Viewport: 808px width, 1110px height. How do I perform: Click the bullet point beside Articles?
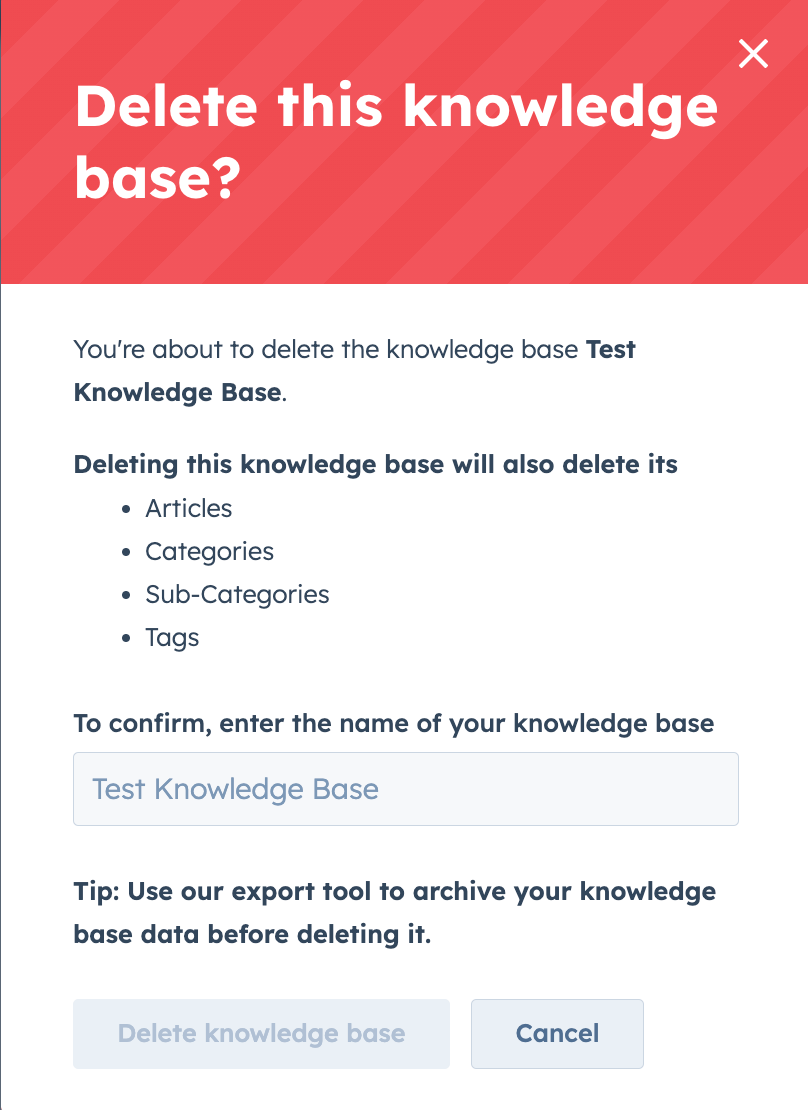[124, 509]
